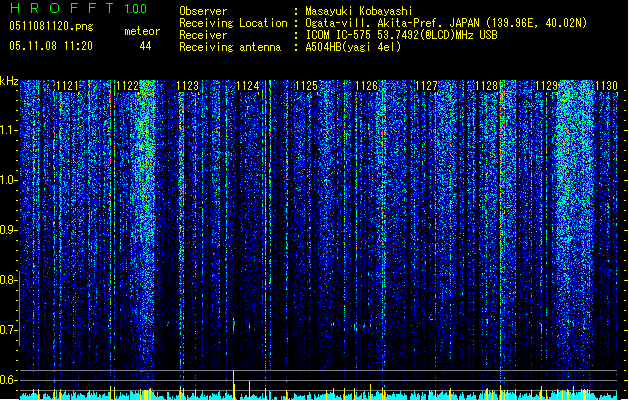Select observer name Masayuki Kobayashi
Screen dimensions: 629x400
pyautogui.click(x=359, y=11)
